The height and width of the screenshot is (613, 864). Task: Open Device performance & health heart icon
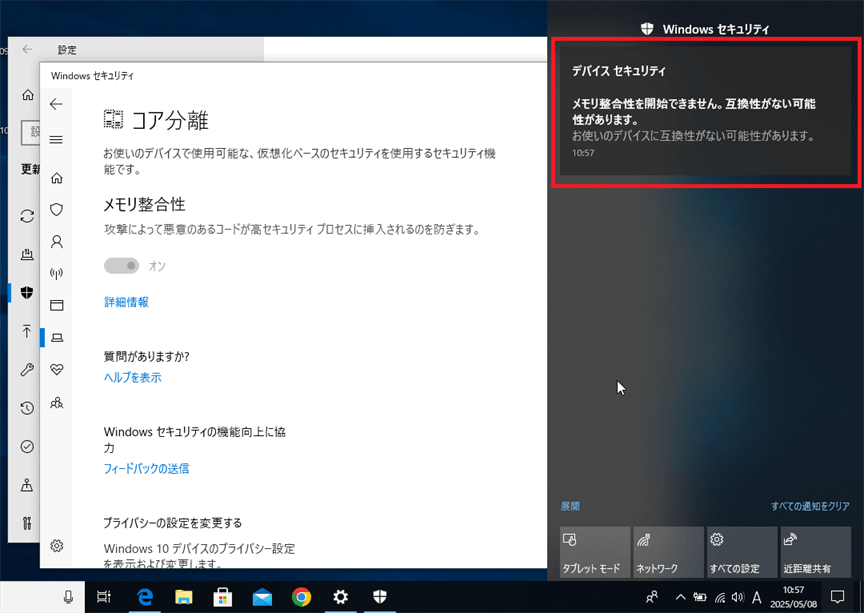pos(57,369)
